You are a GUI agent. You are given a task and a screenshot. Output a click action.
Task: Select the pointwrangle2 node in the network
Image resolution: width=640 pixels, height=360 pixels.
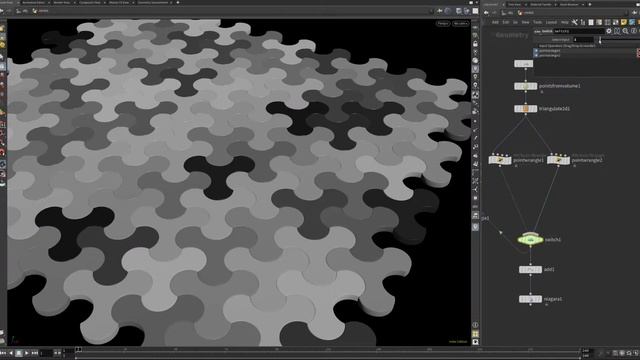[x=558, y=160]
